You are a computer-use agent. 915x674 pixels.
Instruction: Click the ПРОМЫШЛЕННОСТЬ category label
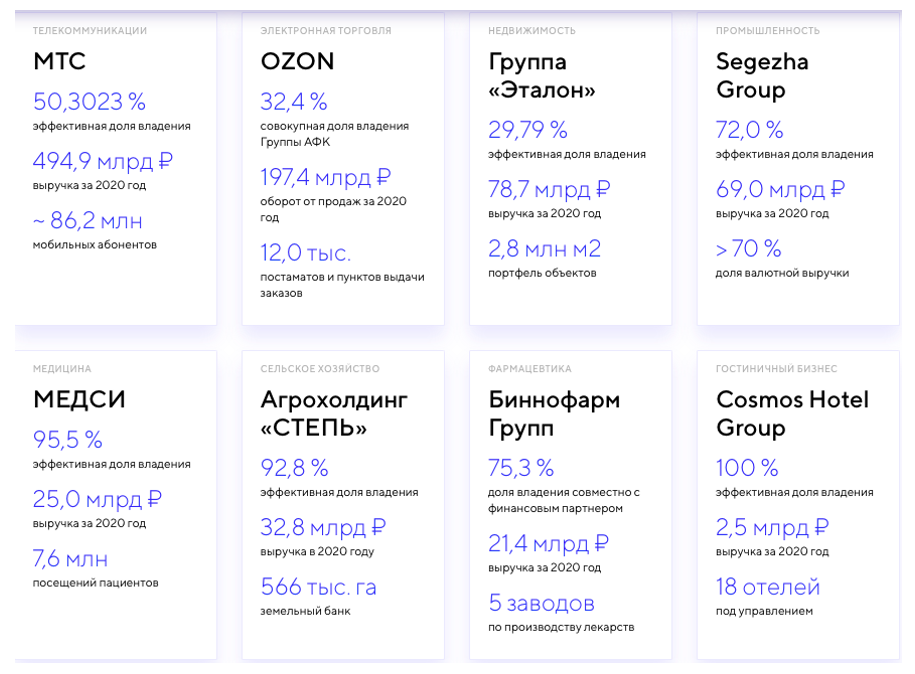(768, 31)
